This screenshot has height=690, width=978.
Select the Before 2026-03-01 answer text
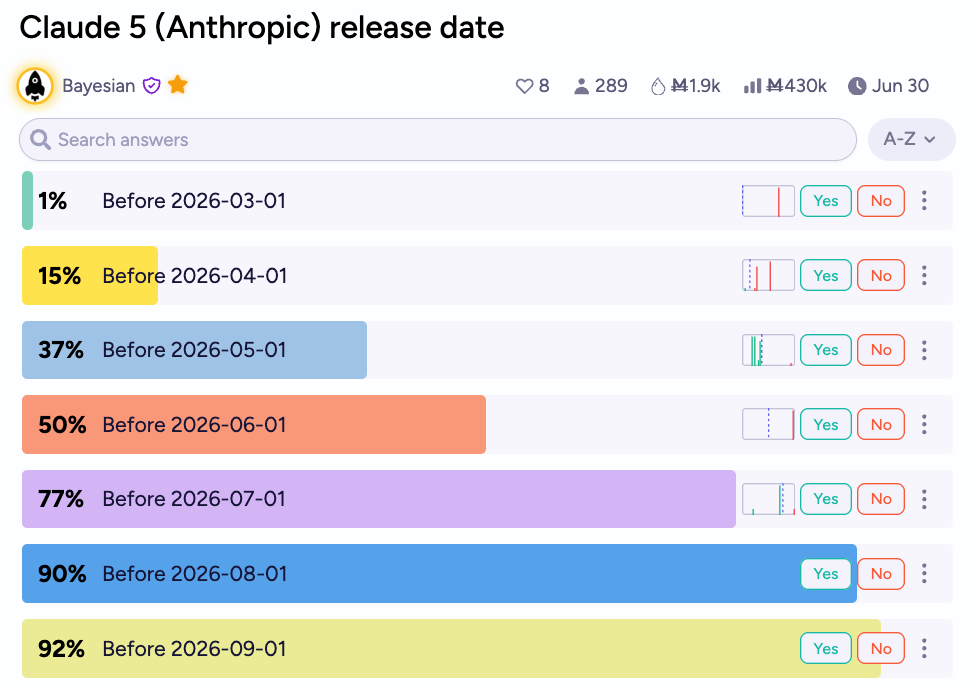pos(194,201)
